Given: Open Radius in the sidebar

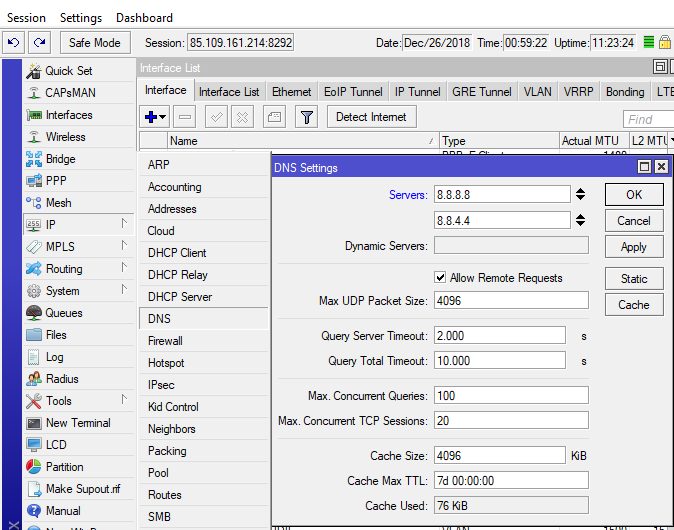Looking at the screenshot, I should (x=80, y=379).
